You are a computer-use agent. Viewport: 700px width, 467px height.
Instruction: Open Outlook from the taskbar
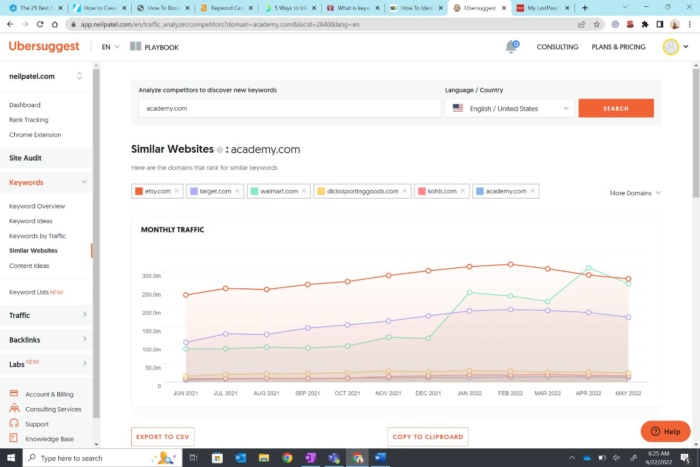click(241, 458)
